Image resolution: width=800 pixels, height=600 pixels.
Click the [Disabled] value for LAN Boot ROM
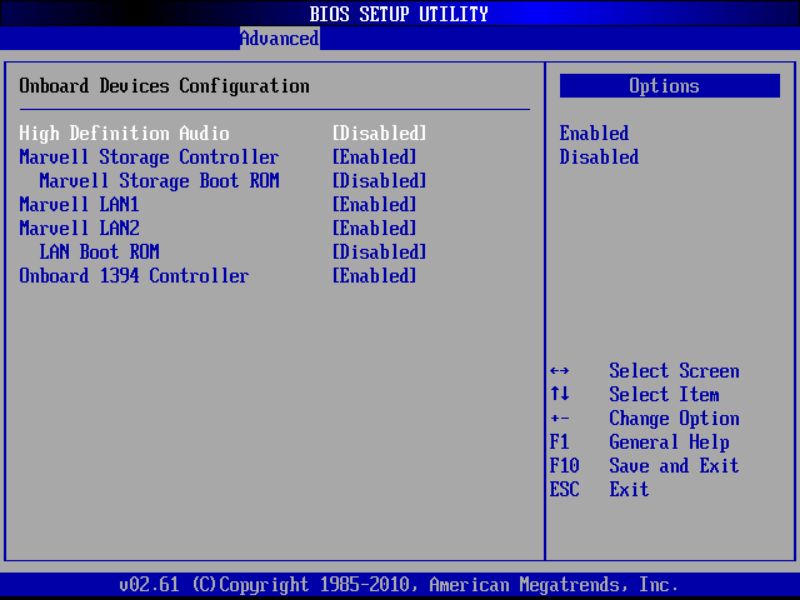tap(377, 251)
